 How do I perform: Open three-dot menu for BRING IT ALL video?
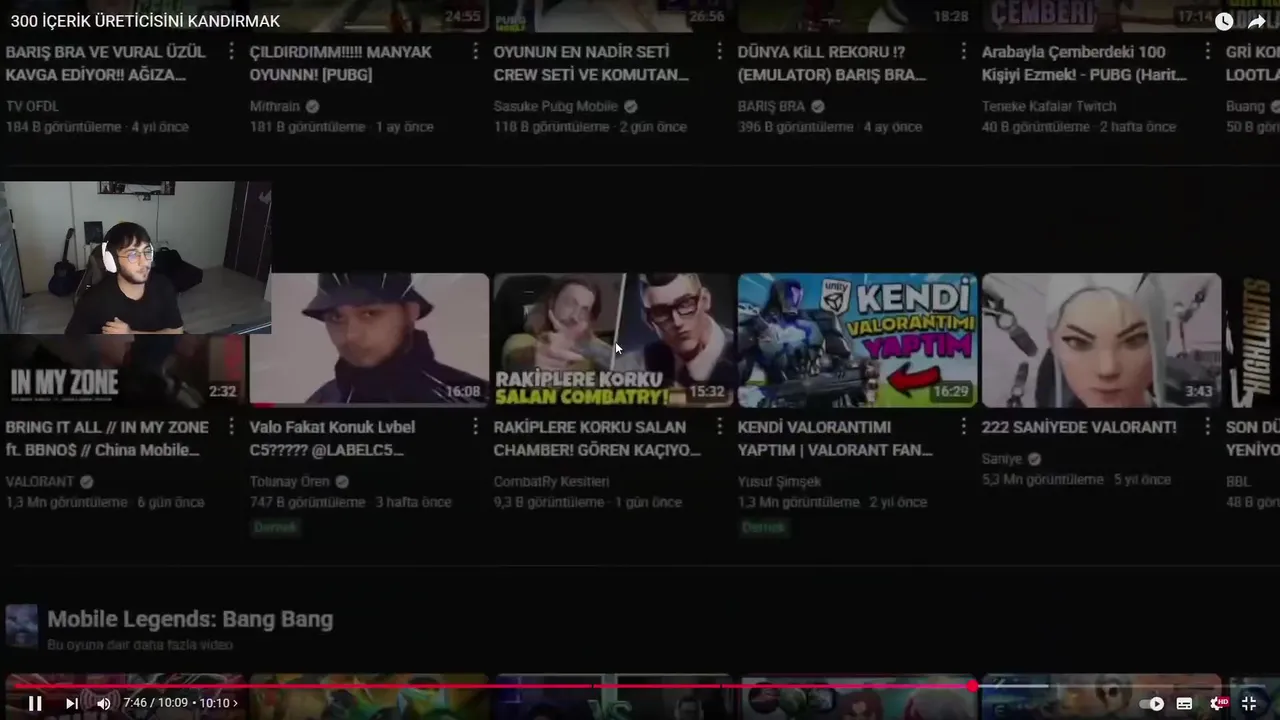coord(231,427)
